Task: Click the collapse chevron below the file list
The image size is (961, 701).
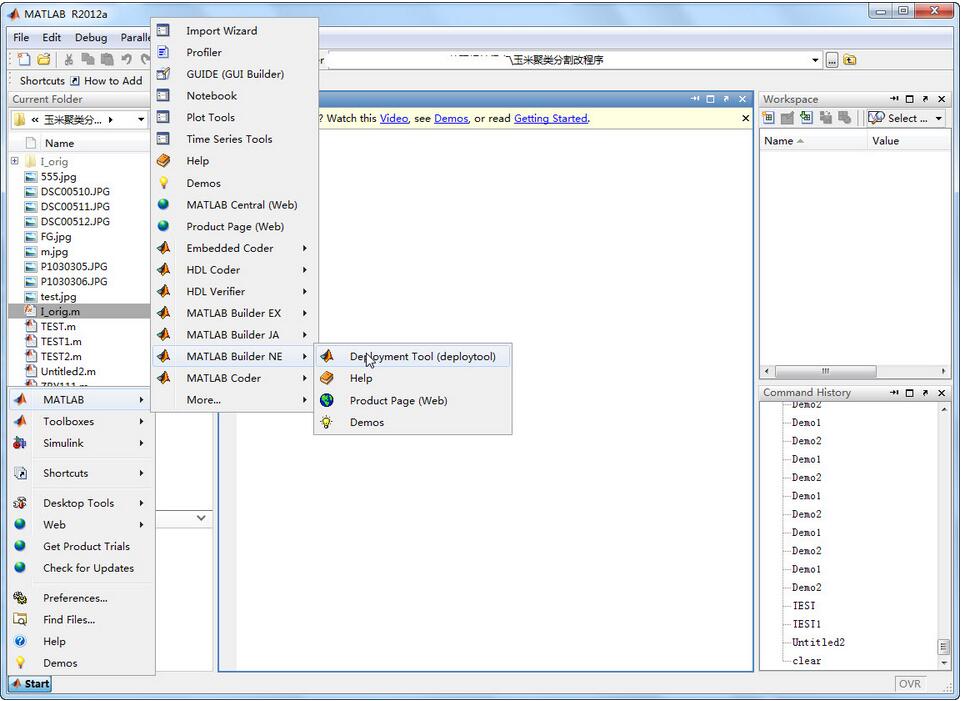Action: coord(201,518)
